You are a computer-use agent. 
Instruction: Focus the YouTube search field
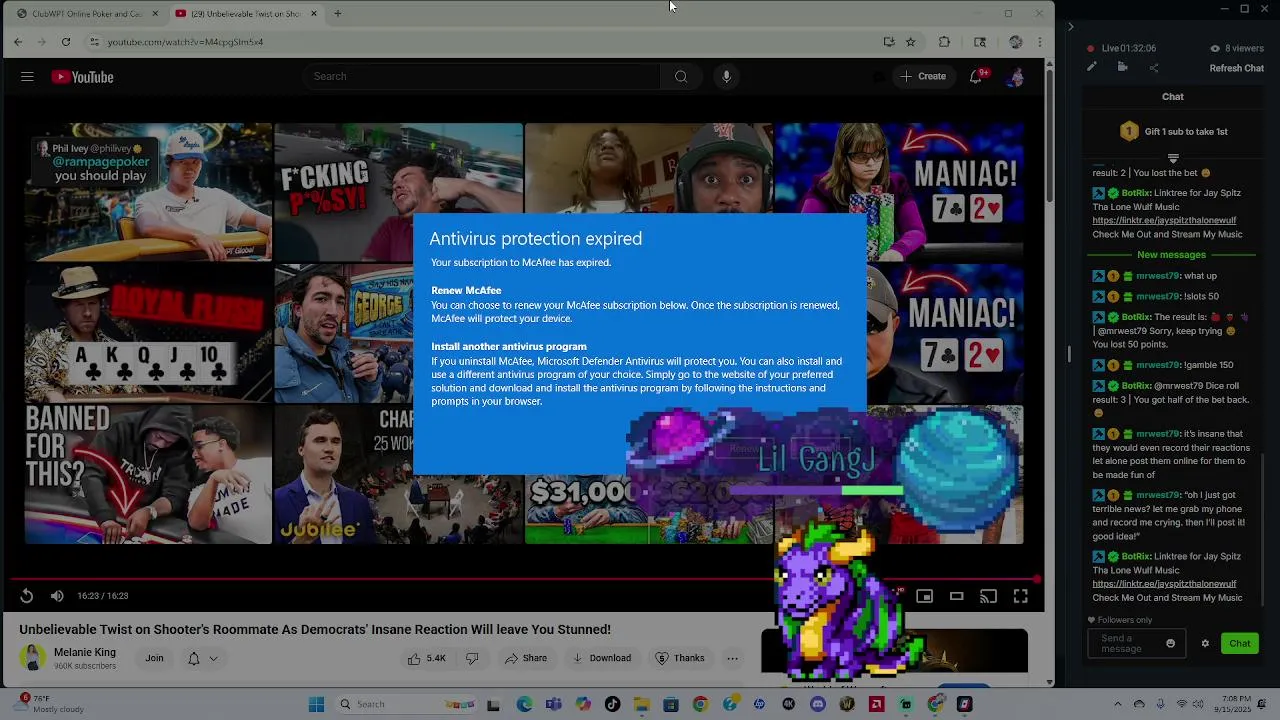482,77
